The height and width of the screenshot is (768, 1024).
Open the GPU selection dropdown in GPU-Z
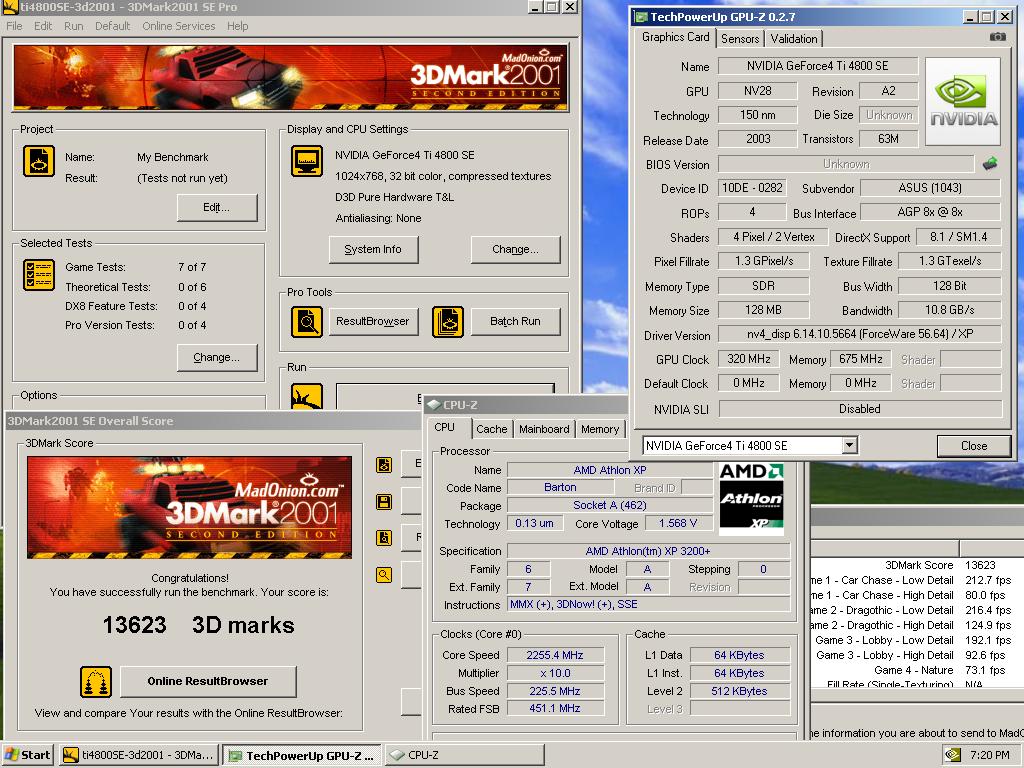[x=849, y=445]
